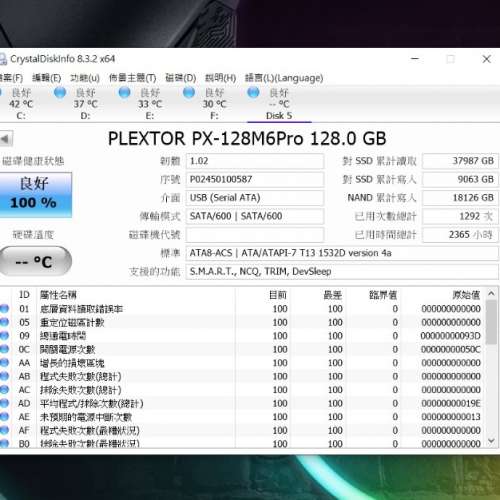Click raw value 00000000050C

click(x=450, y=349)
